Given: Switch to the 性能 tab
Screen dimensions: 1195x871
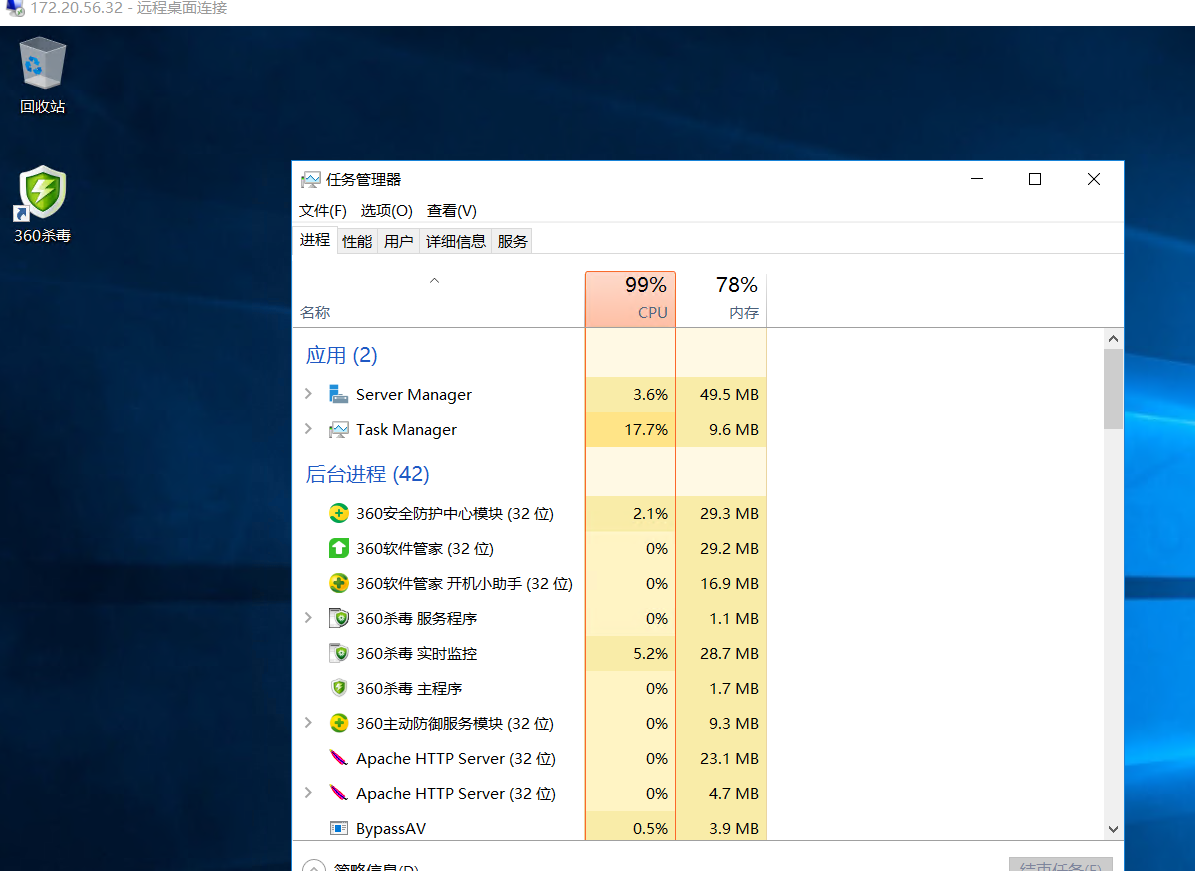Looking at the screenshot, I should (x=357, y=242).
